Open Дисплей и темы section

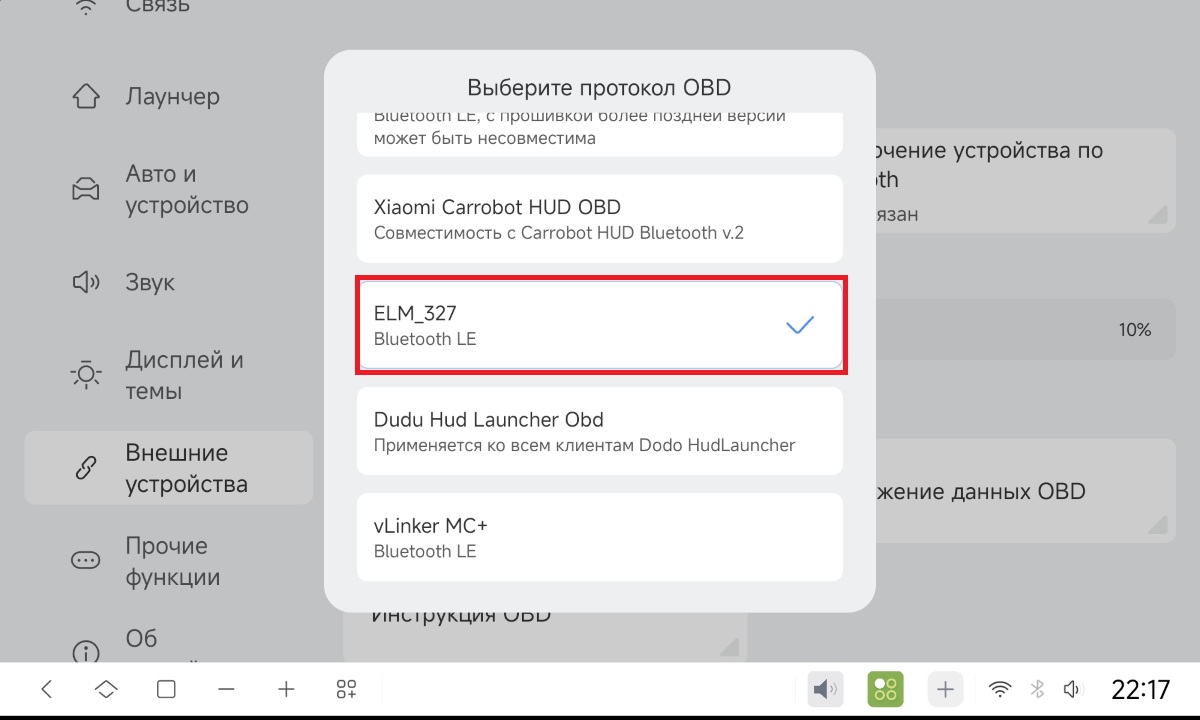[x=168, y=375]
